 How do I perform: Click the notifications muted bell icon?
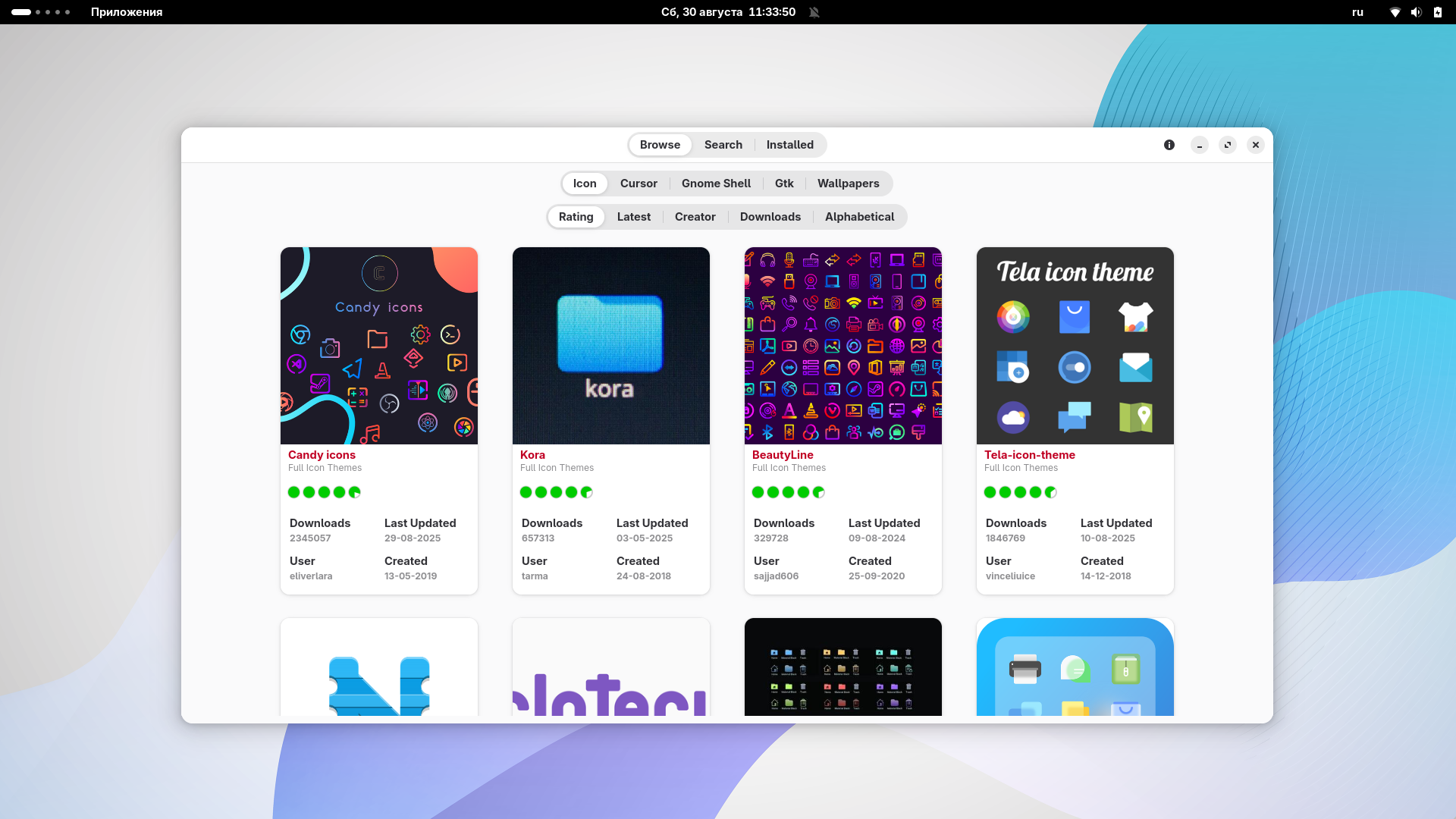(814, 12)
